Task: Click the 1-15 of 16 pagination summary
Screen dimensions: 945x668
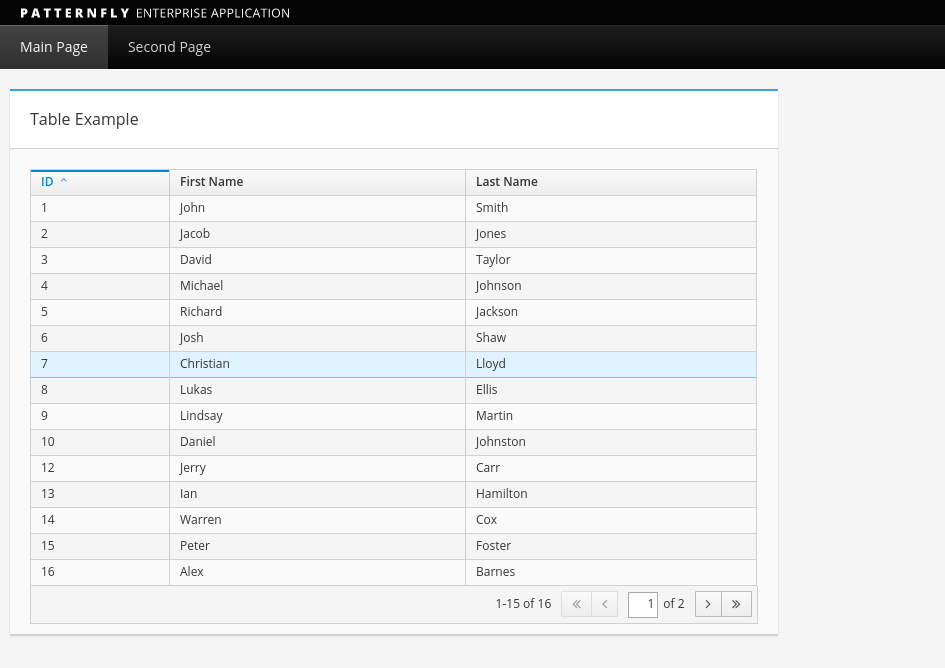Action: (x=523, y=603)
